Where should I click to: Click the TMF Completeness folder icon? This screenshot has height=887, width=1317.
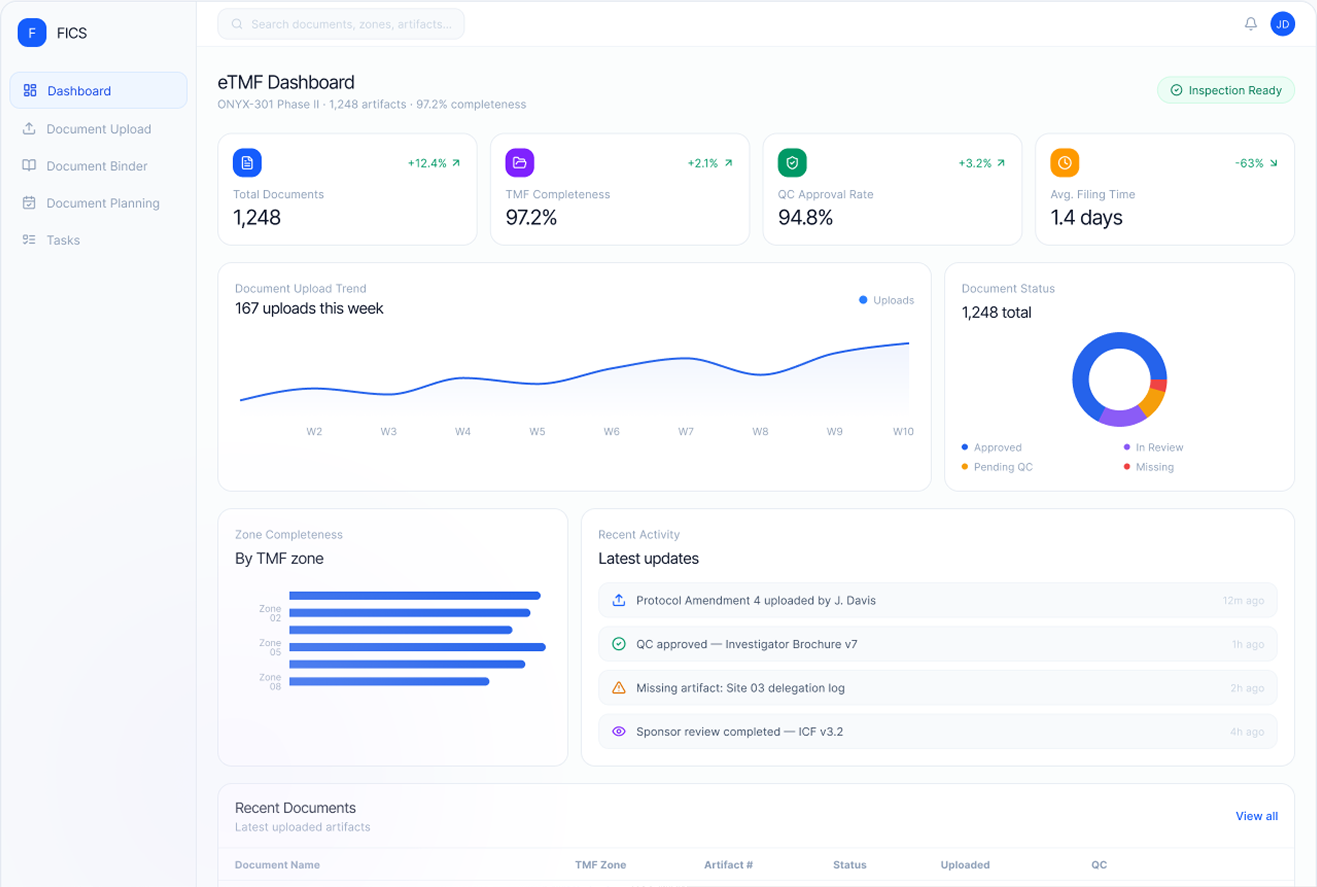(x=520, y=163)
